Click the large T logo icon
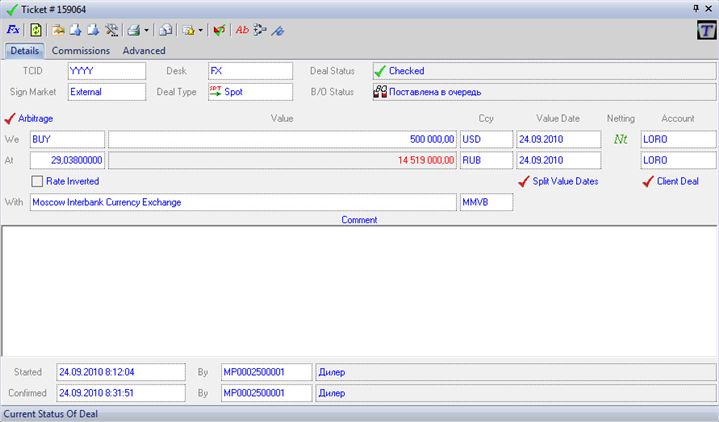719x422 pixels. pyautogui.click(x=706, y=30)
